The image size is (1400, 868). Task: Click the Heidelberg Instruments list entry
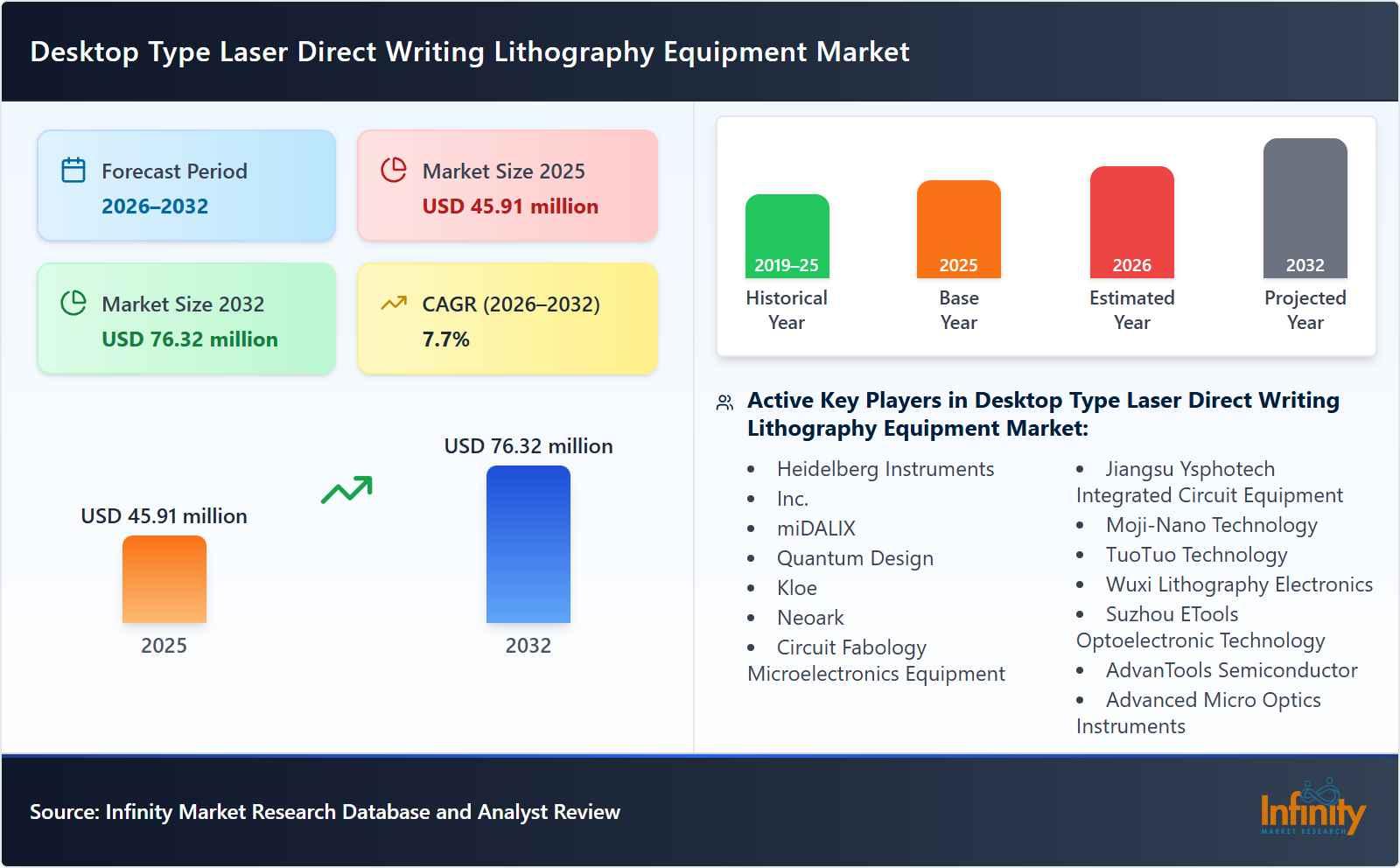pyautogui.click(x=885, y=469)
